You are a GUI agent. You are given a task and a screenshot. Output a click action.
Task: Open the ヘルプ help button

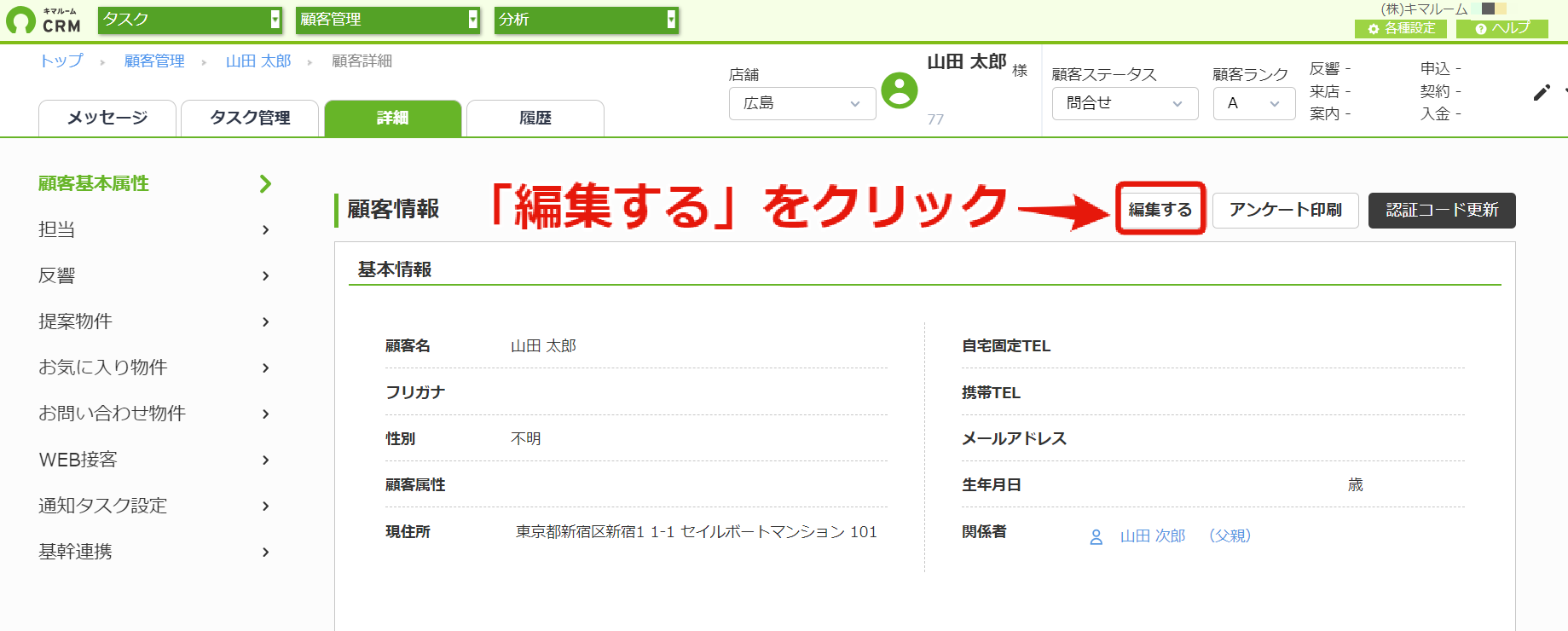coord(1502,28)
